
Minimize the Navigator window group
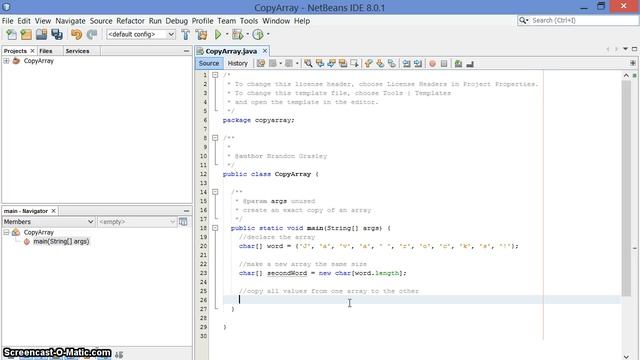(187, 211)
